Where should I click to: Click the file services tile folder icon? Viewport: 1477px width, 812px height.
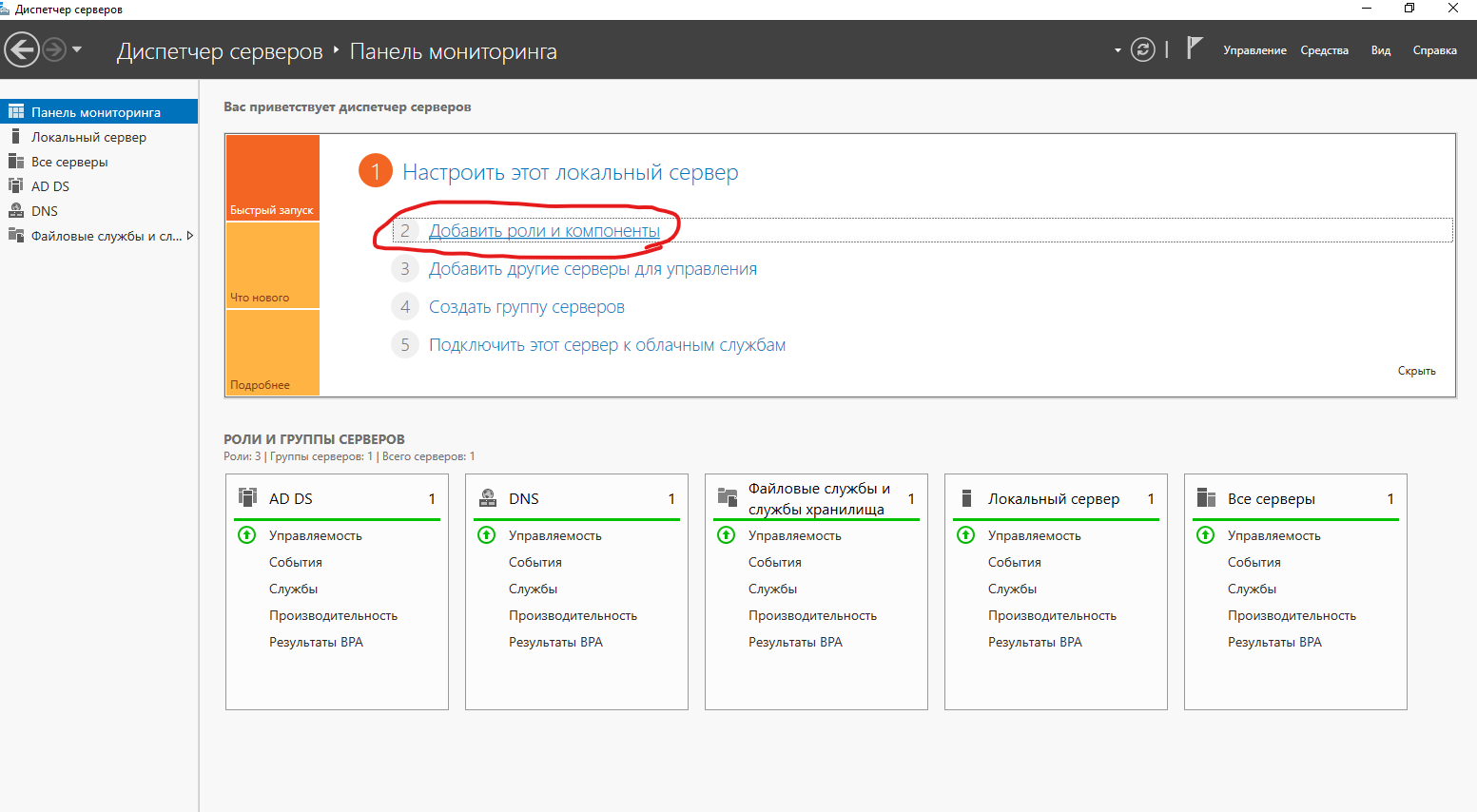[727, 497]
